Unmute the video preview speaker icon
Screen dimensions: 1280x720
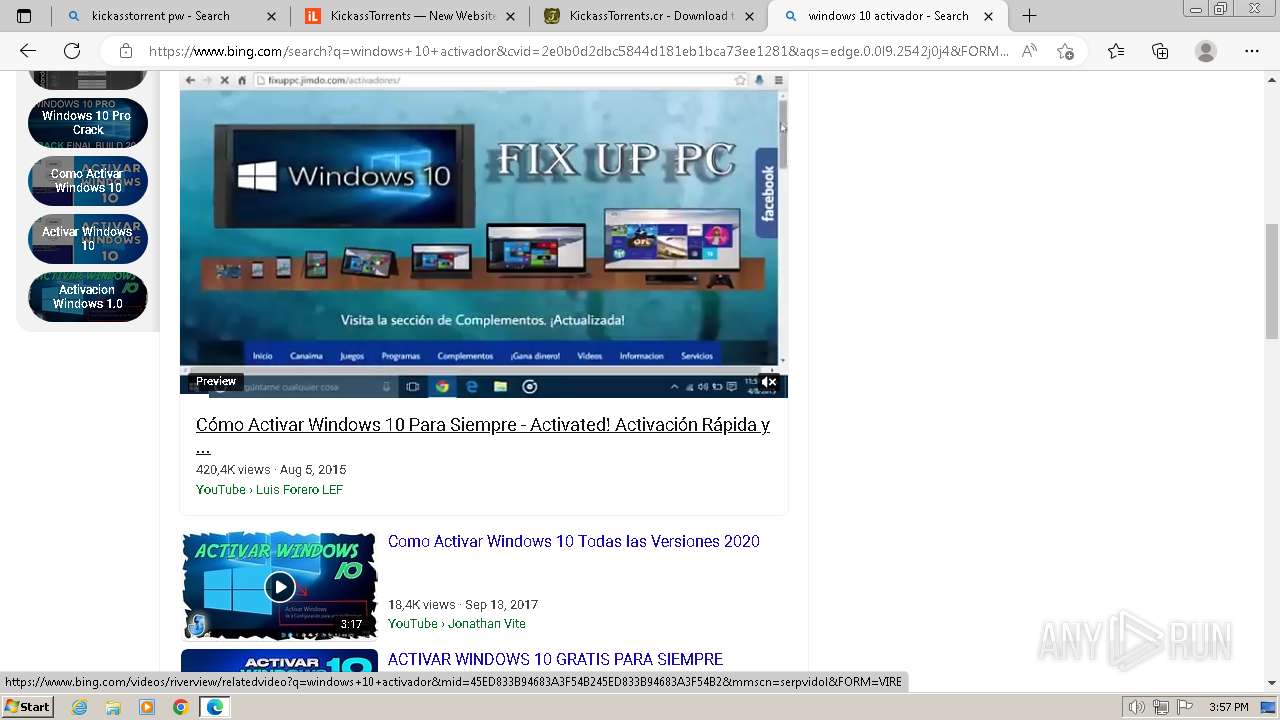click(x=769, y=382)
